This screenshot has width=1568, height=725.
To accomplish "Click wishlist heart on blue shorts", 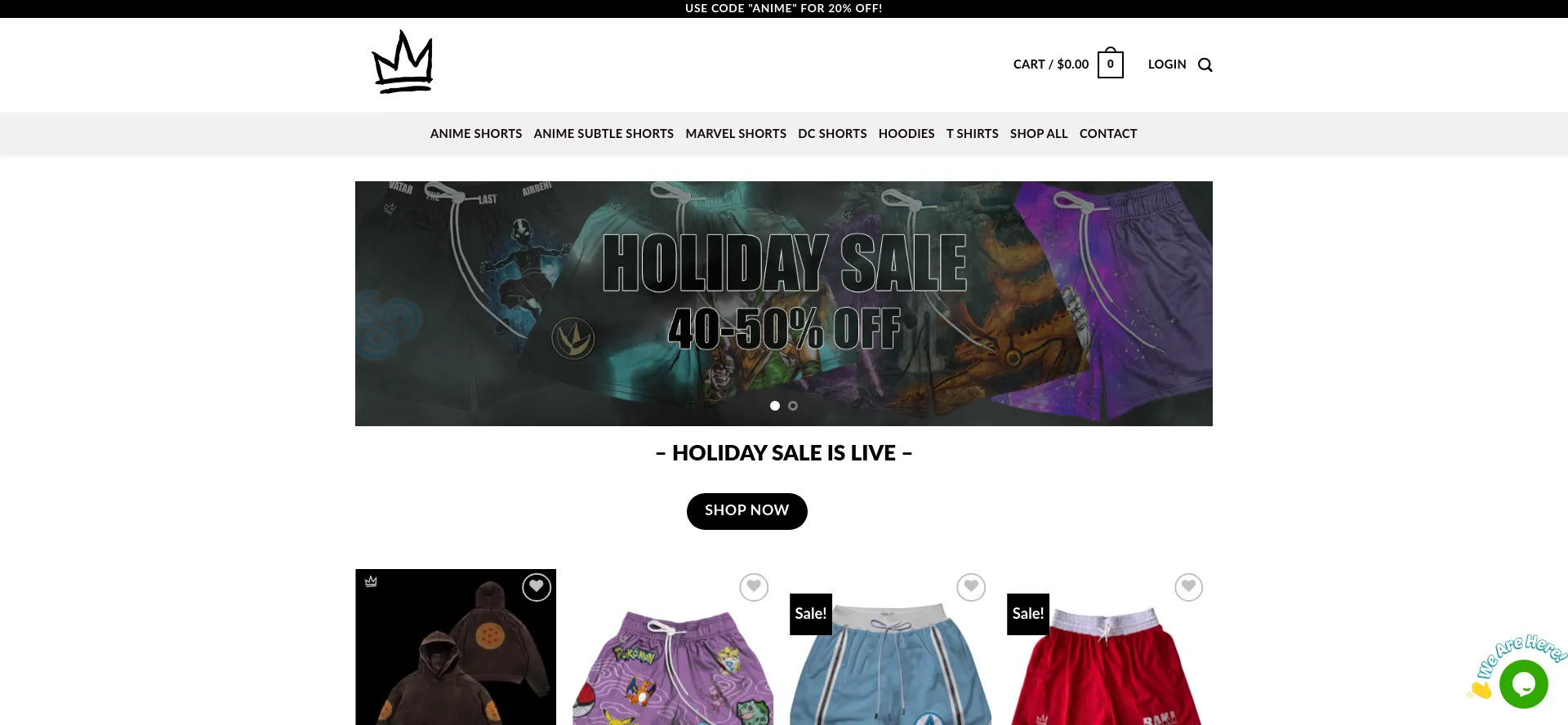I will click(971, 587).
